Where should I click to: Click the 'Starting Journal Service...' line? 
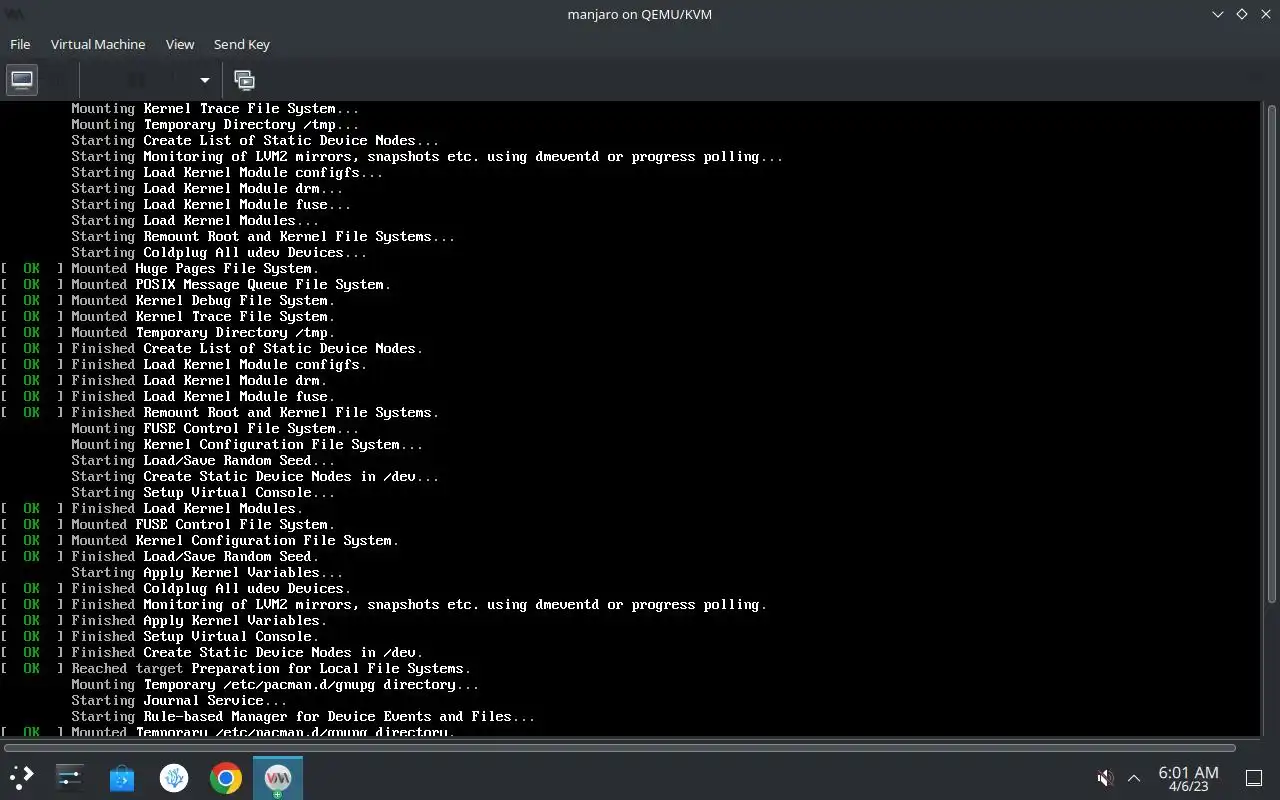(x=179, y=700)
